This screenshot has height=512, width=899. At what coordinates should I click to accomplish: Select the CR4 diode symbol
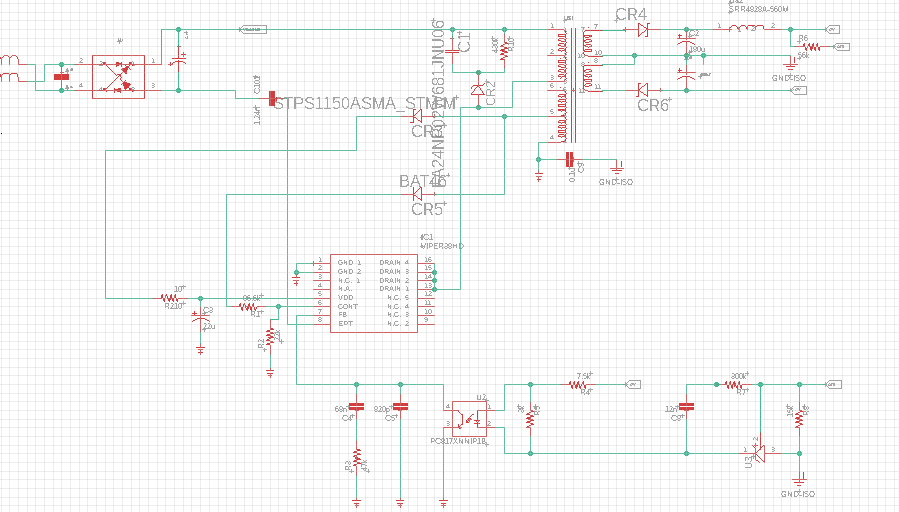click(643, 29)
